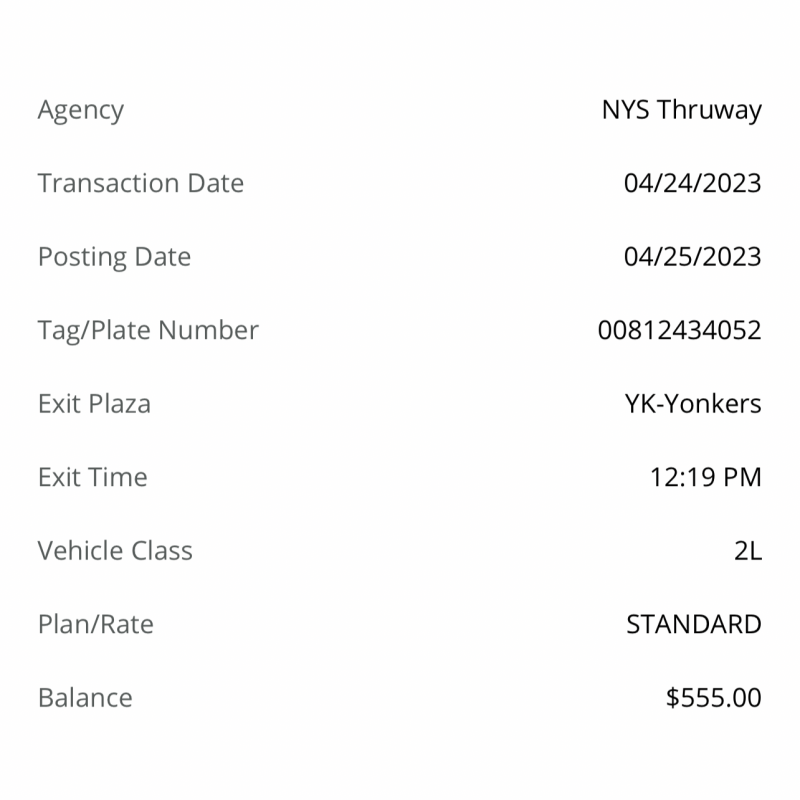Select the NYS Thruway agency value
Screen dimensions: 800x800
click(x=682, y=111)
